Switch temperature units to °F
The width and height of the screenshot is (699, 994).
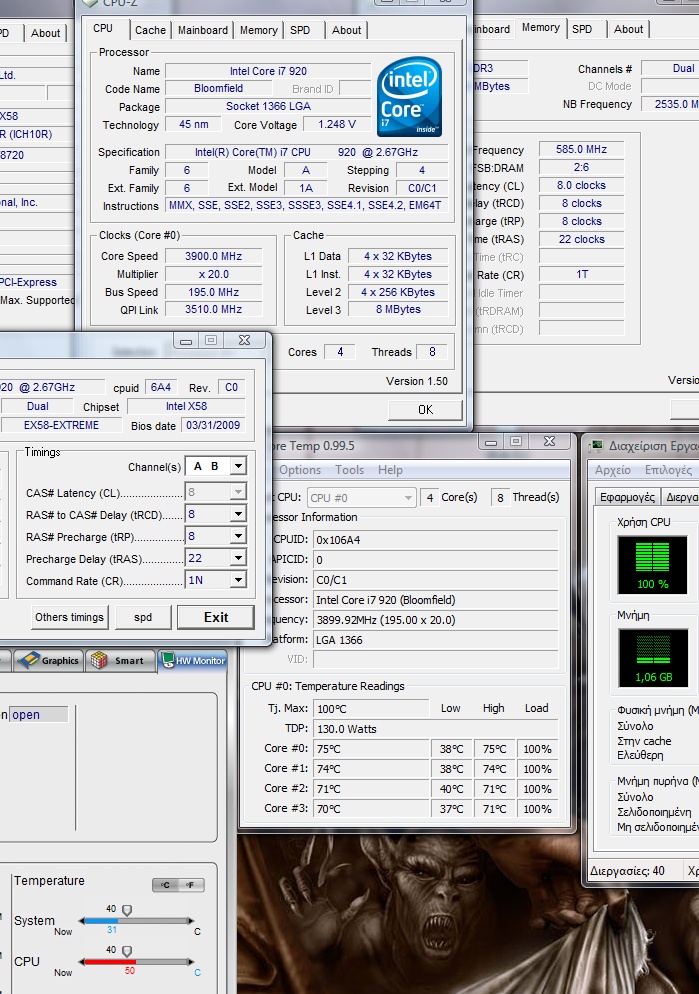pyautogui.click(x=190, y=885)
